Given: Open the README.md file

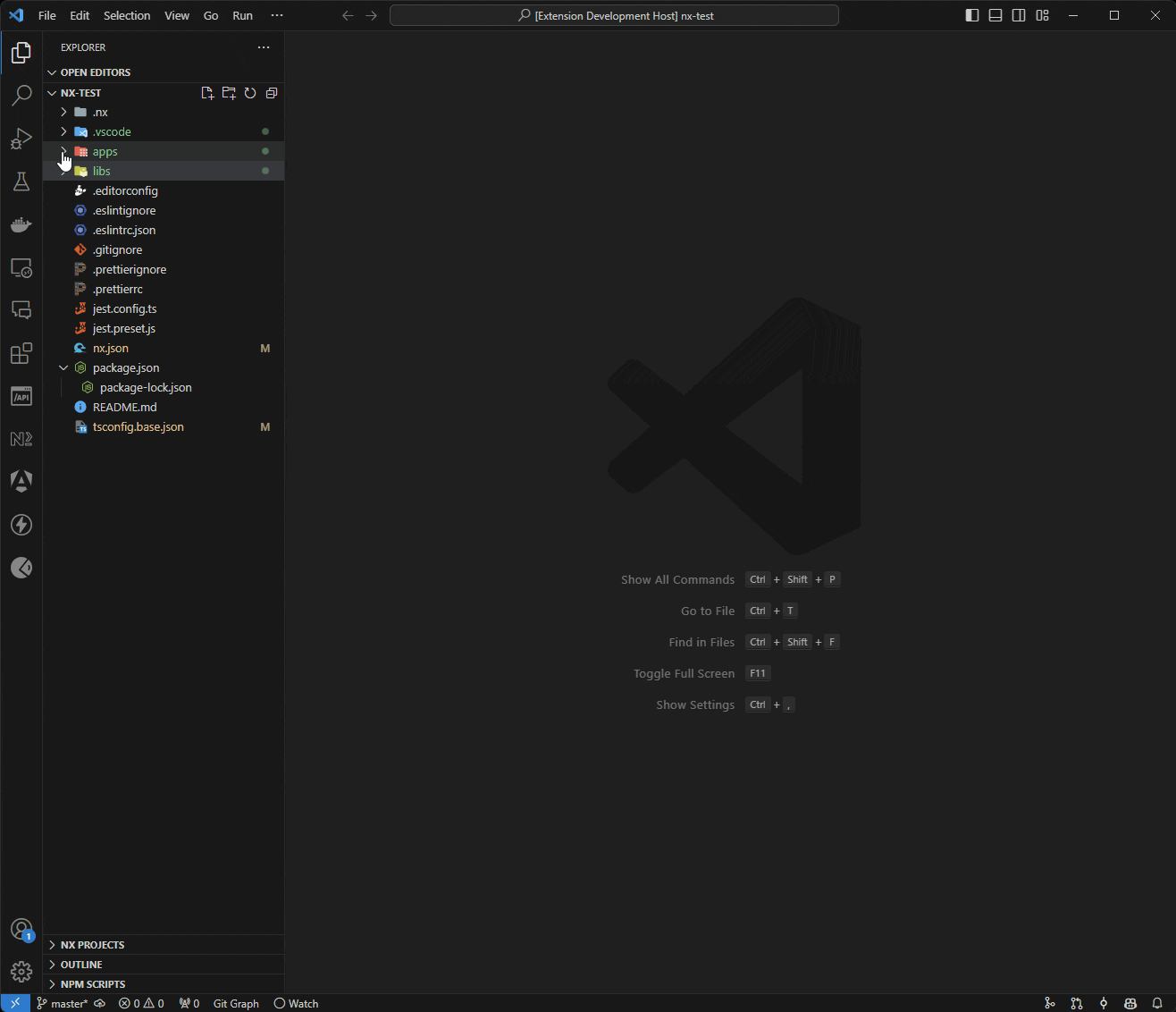Looking at the screenshot, I should coord(164,407).
